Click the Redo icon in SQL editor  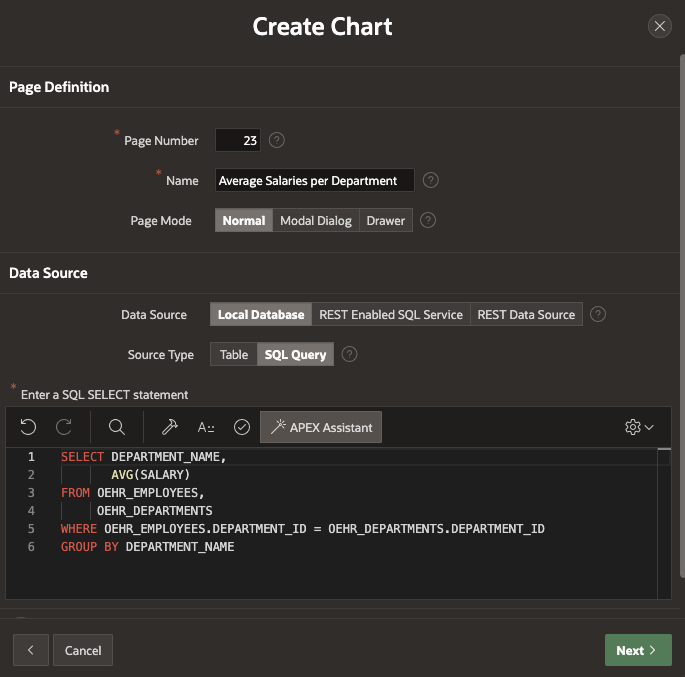(64, 427)
